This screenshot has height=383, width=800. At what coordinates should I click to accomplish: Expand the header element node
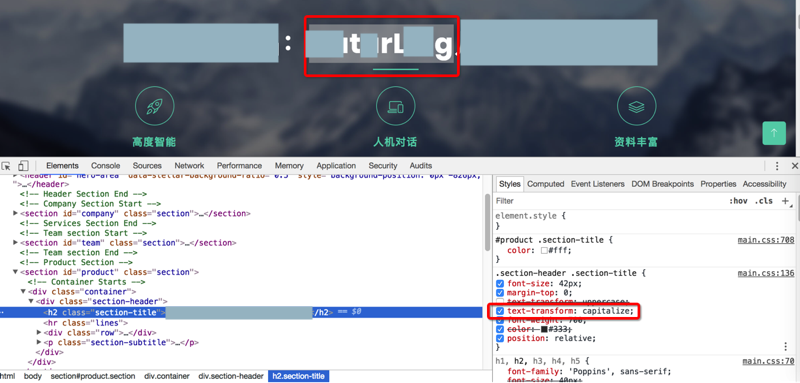14,176
